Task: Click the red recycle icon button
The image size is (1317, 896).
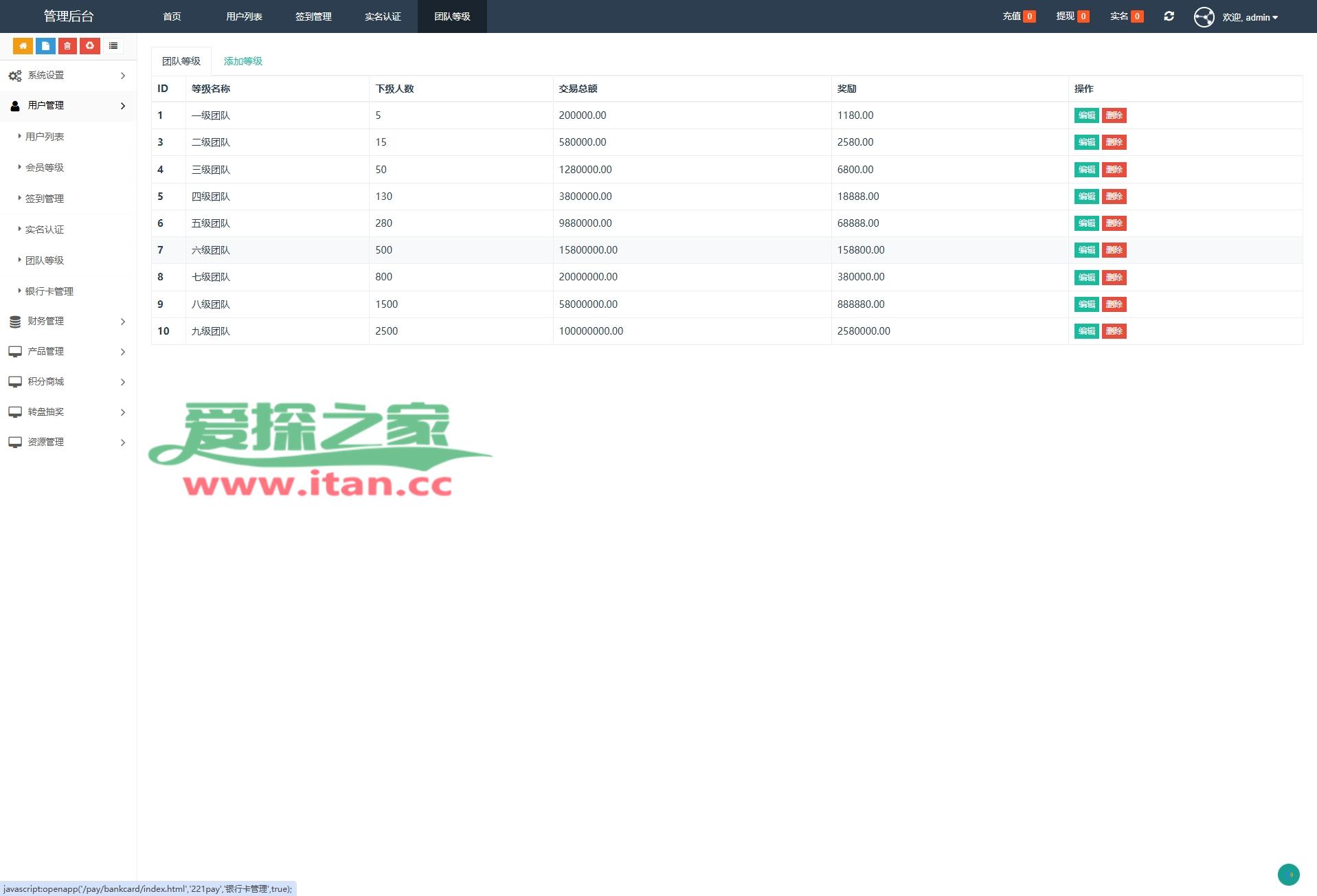Action: point(90,46)
